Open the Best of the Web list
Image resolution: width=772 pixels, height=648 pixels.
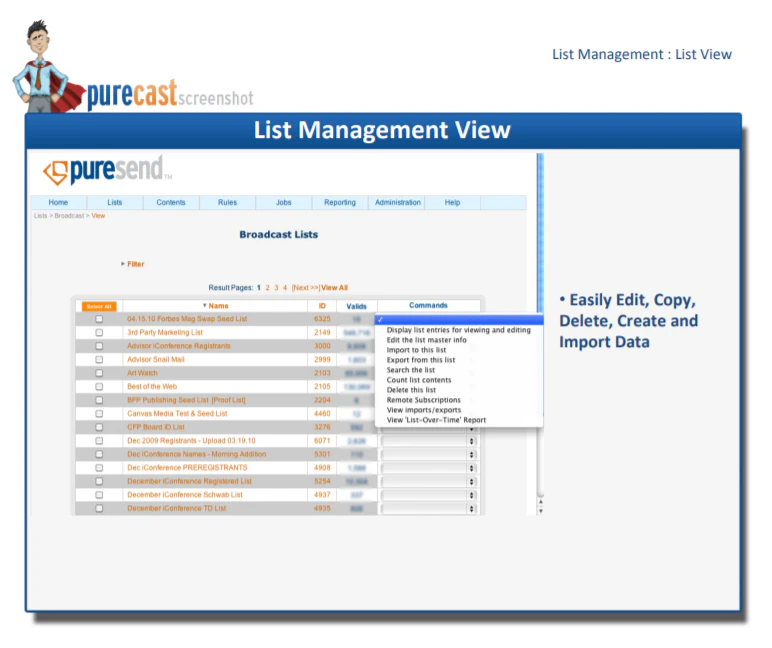(152, 387)
